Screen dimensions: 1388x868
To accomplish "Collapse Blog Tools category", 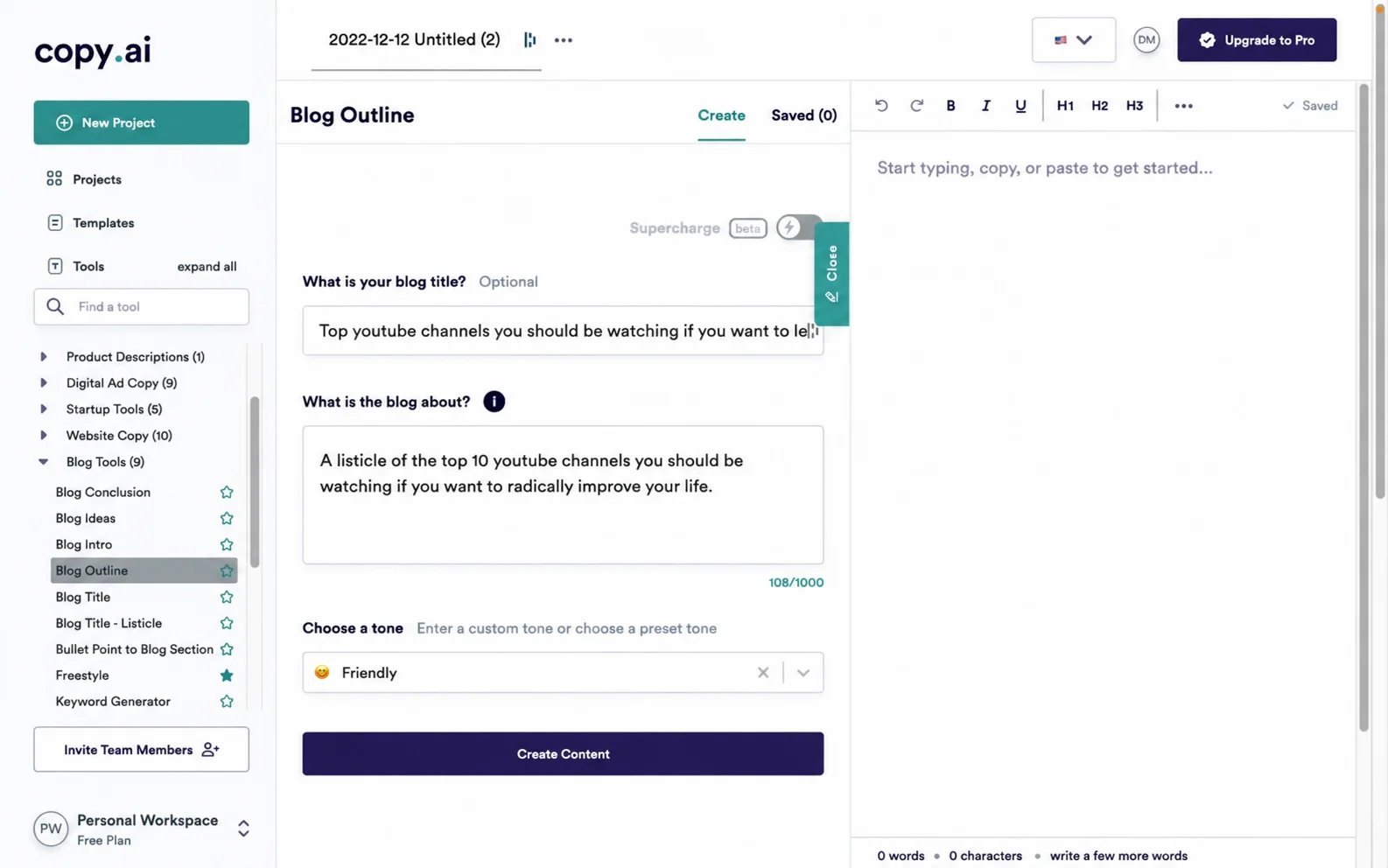I will pyautogui.click(x=44, y=462).
